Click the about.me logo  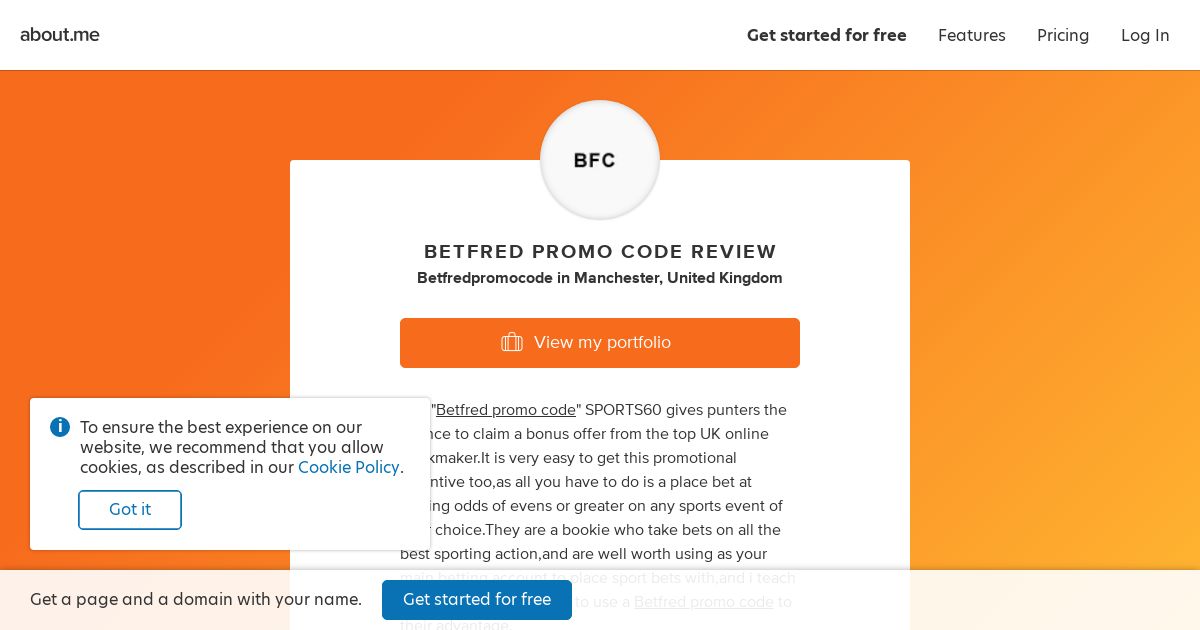[60, 35]
